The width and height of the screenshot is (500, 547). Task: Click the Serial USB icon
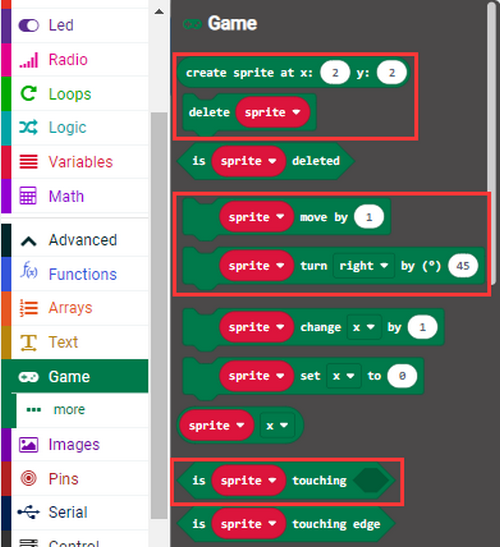pos(28,512)
